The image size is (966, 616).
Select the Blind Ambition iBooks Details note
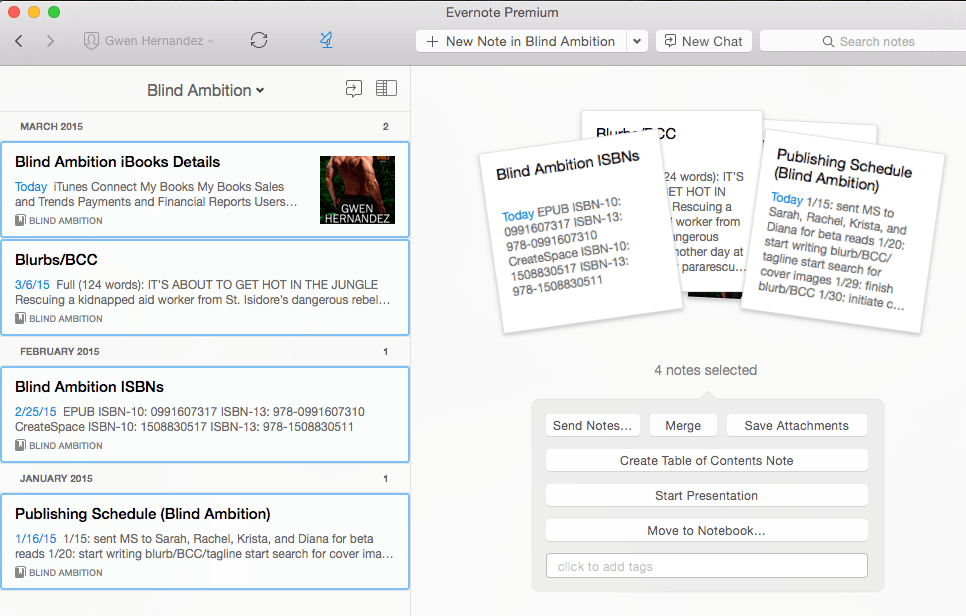[205, 190]
